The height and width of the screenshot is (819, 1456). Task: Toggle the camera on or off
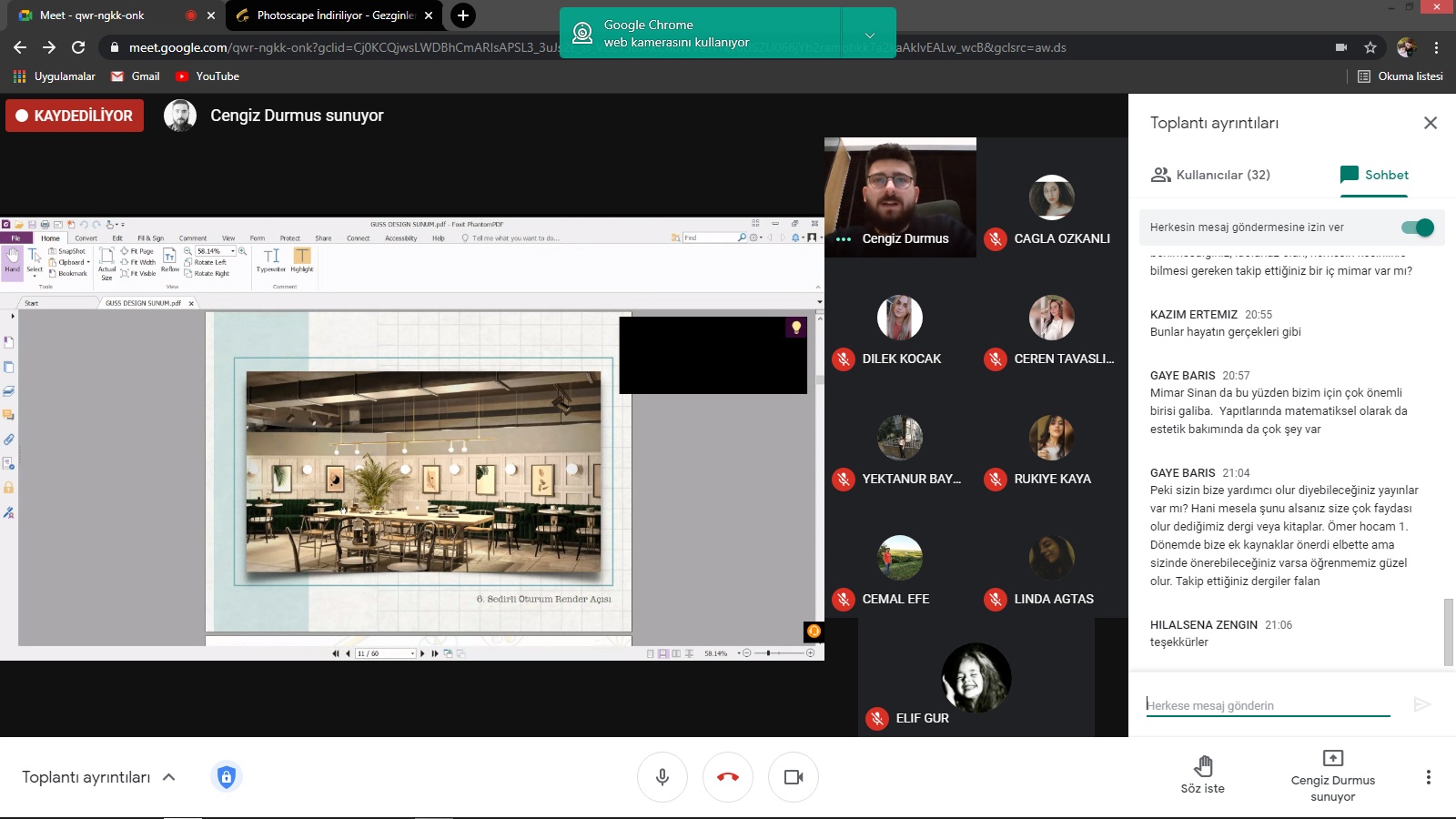click(x=793, y=777)
